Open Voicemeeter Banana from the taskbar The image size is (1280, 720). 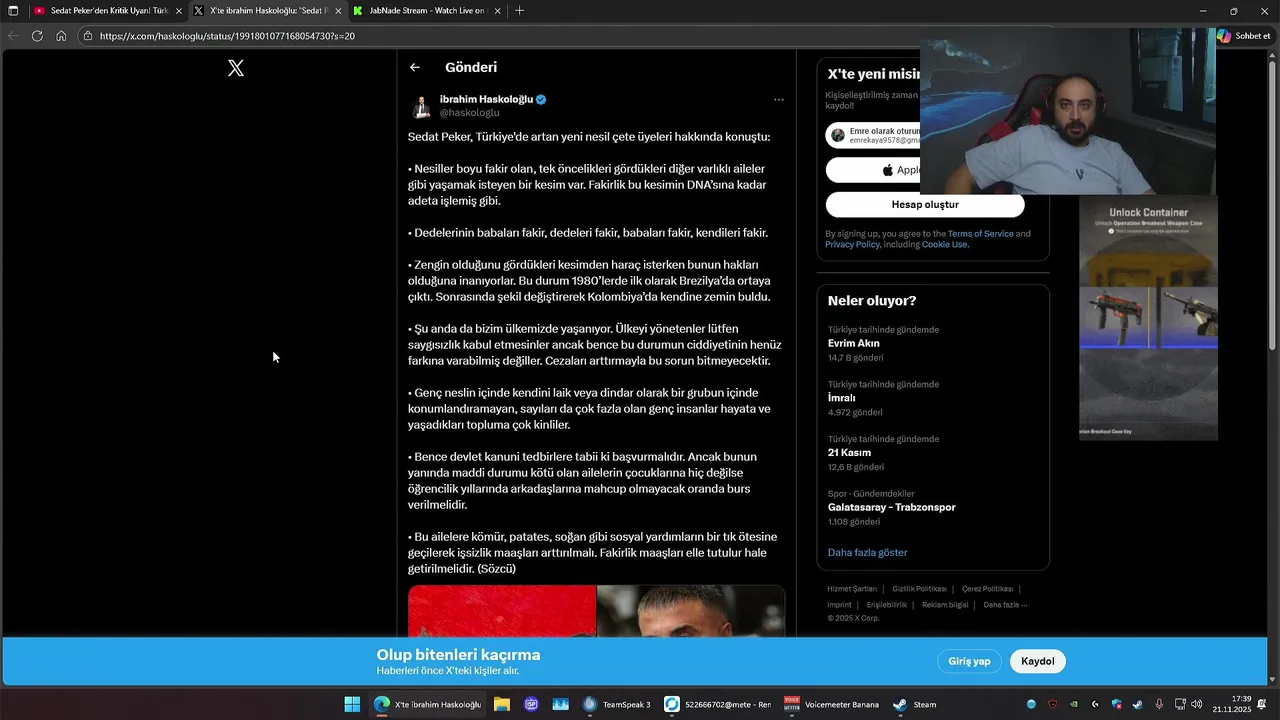click(831, 704)
